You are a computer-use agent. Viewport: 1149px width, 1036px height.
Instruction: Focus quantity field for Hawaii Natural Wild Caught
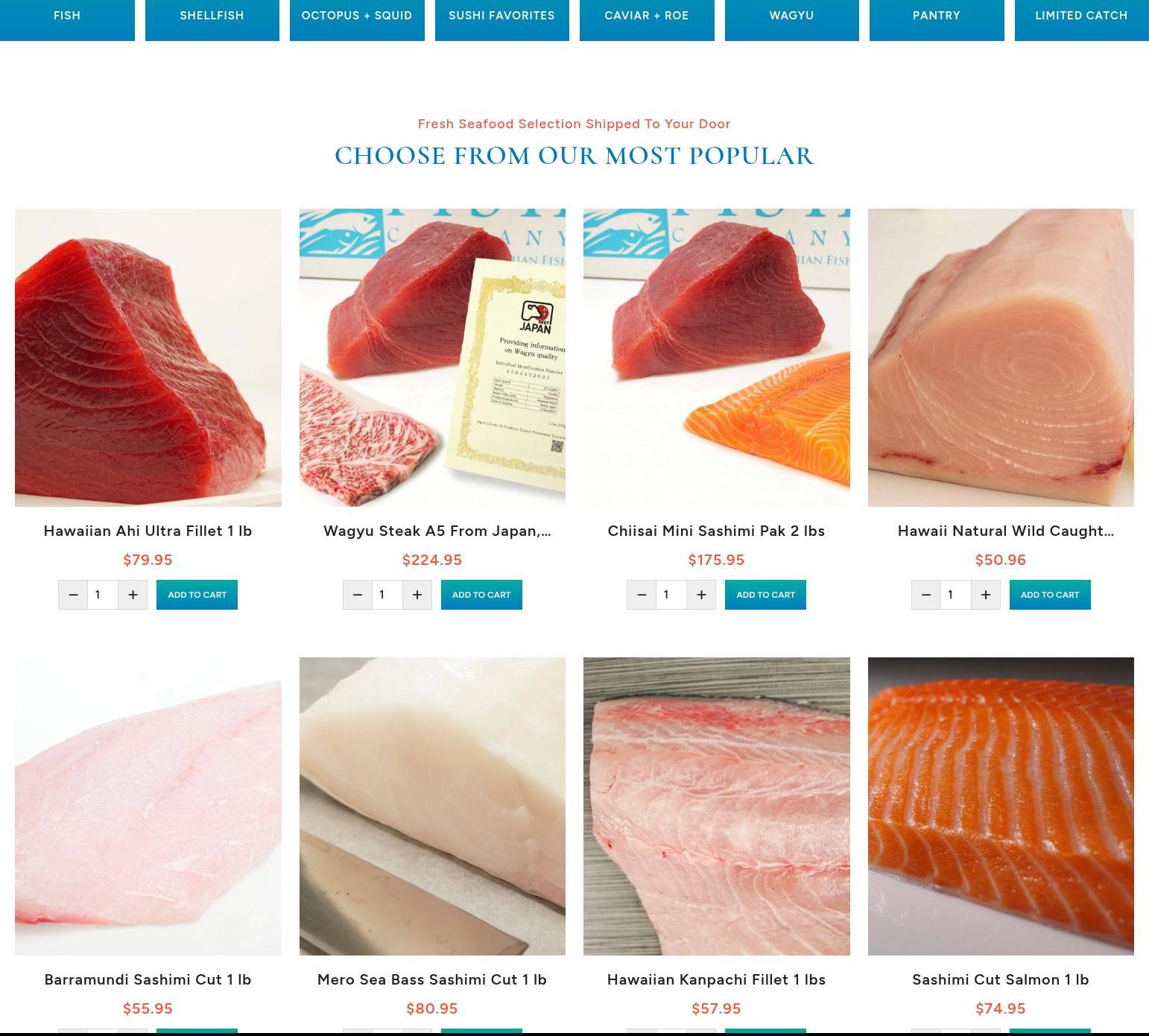956,595
